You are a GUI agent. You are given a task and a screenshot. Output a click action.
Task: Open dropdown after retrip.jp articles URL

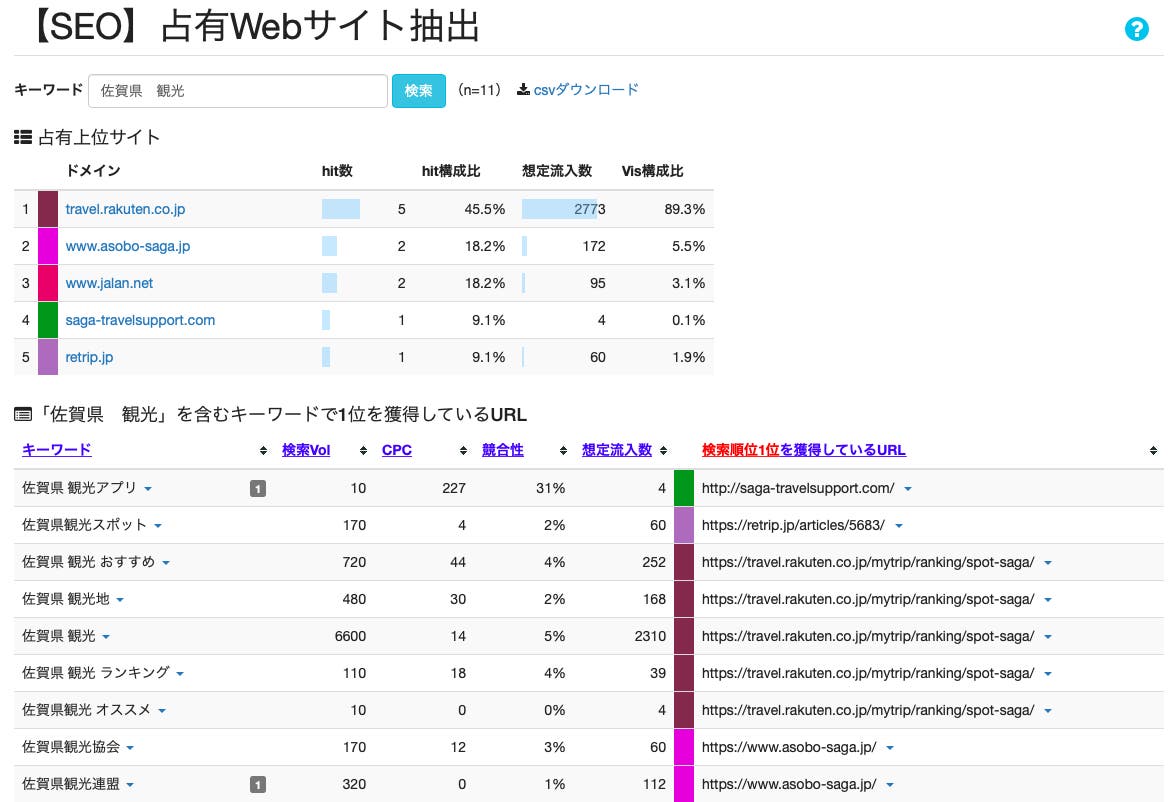899,526
